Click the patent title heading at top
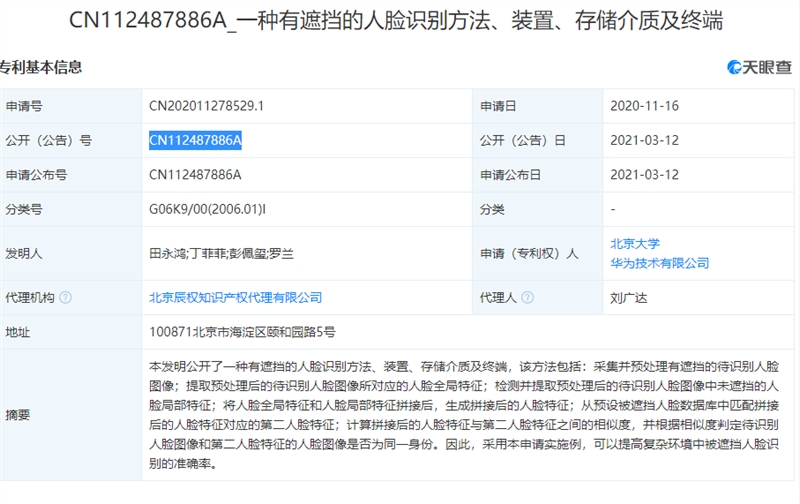 pyautogui.click(x=400, y=20)
